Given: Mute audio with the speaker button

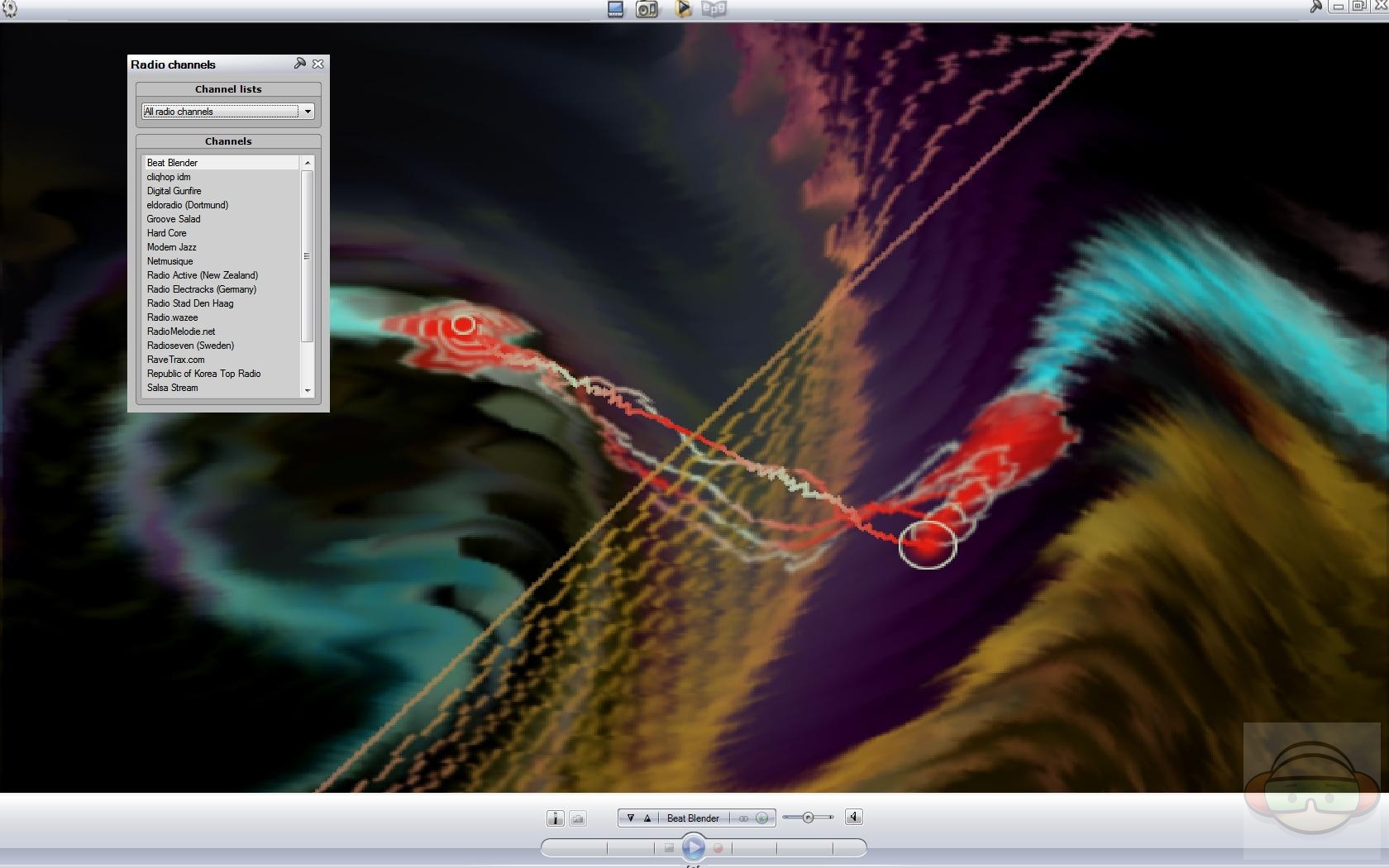Looking at the screenshot, I should click(x=854, y=818).
